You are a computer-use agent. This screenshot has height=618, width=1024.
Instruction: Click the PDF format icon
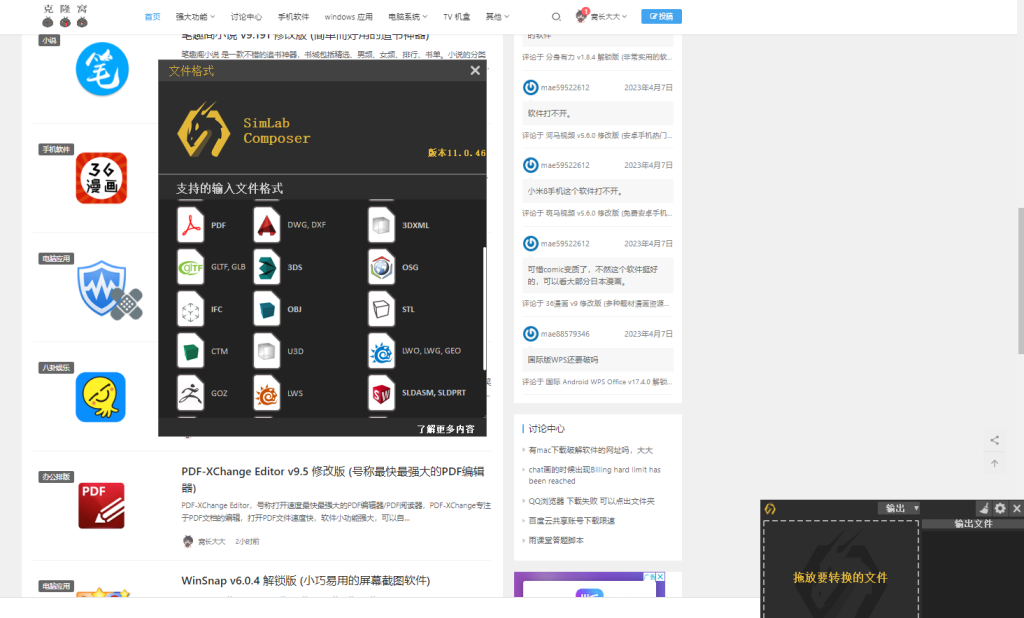point(191,225)
